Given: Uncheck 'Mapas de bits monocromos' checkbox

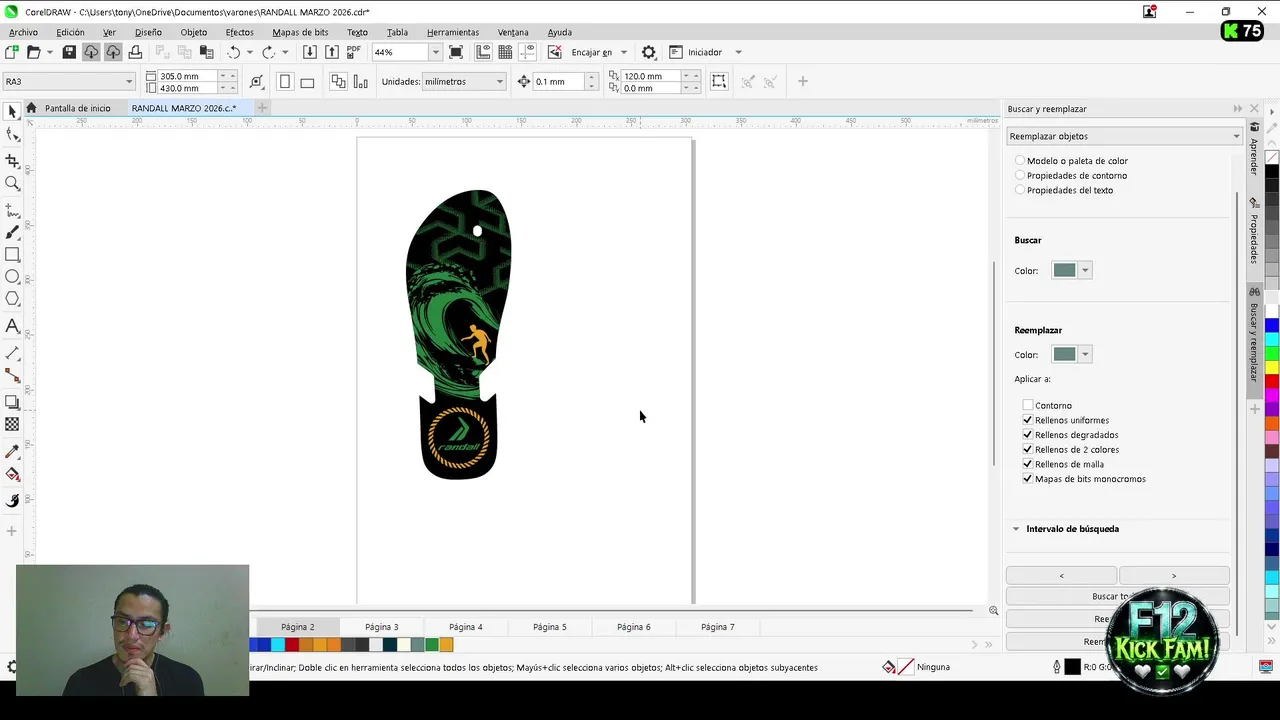Looking at the screenshot, I should (1027, 479).
